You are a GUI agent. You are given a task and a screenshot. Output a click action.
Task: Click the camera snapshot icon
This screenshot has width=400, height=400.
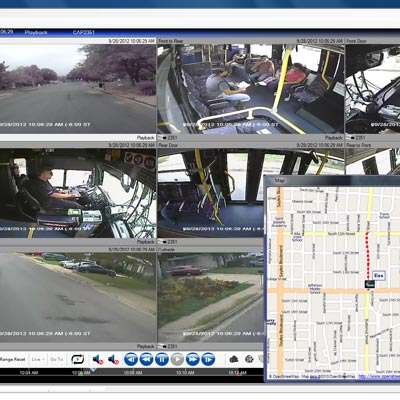(x=234, y=359)
